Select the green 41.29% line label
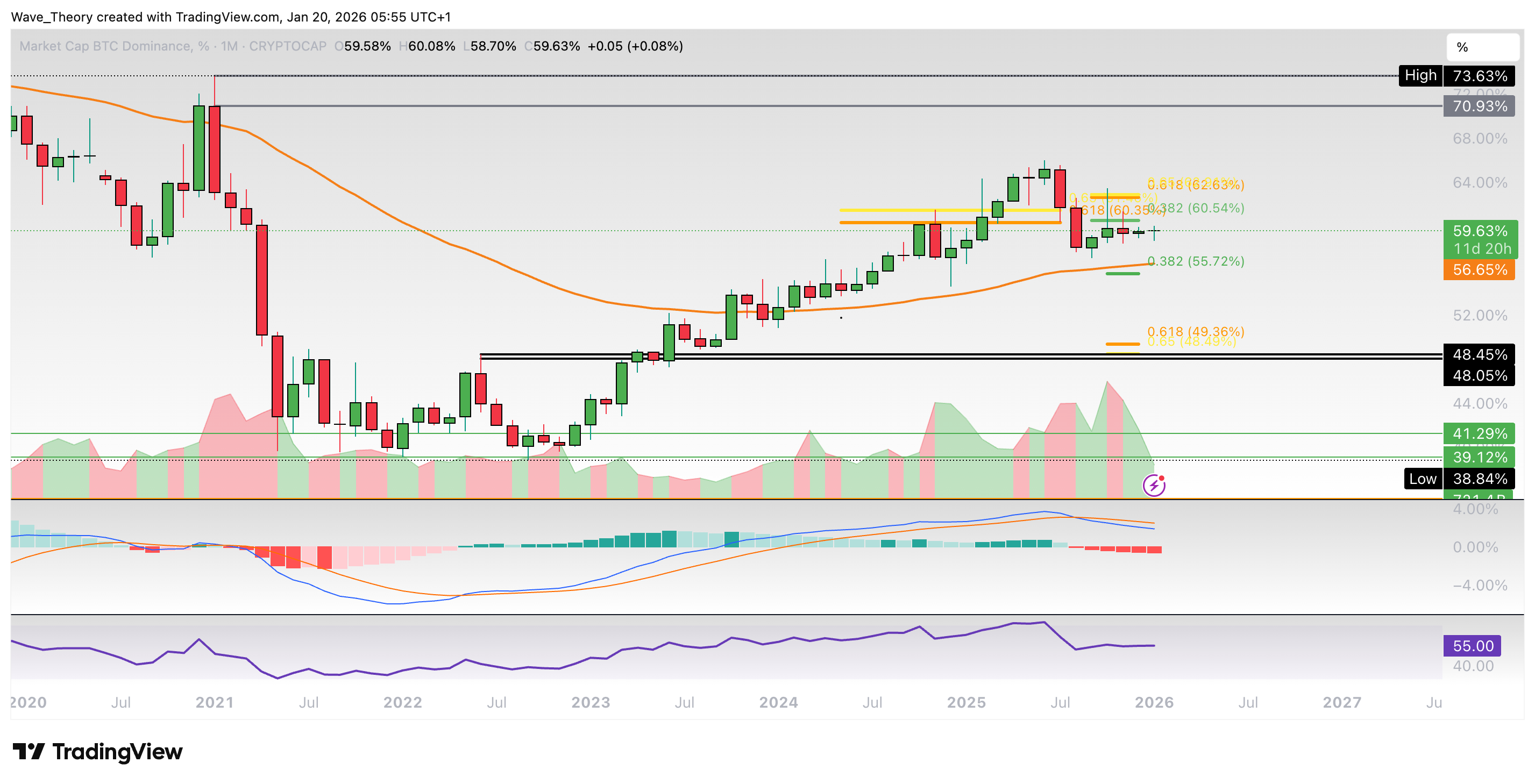Viewport: 1535px width, 784px height. point(1479,434)
